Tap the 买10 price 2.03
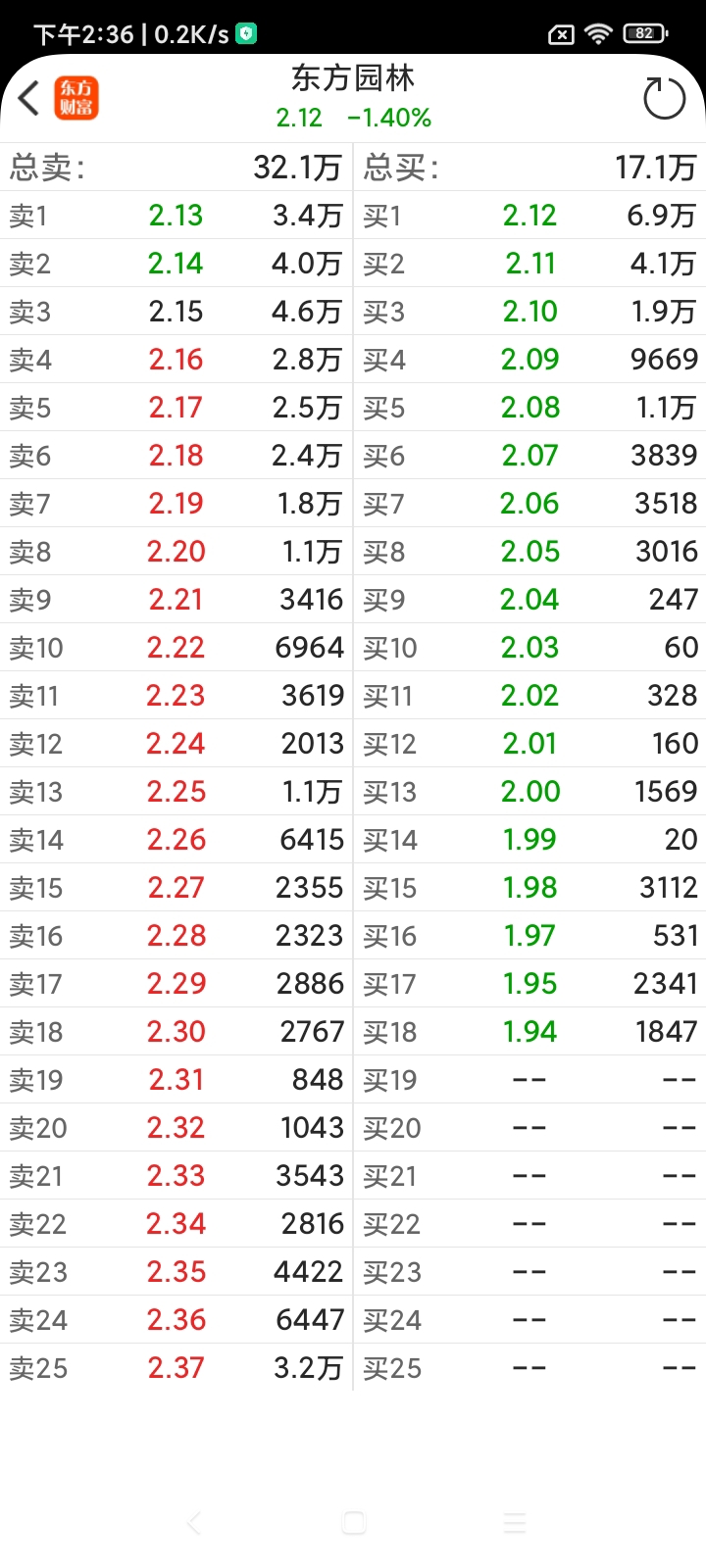Image resolution: width=706 pixels, height=1568 pixels. coord(529,648)
